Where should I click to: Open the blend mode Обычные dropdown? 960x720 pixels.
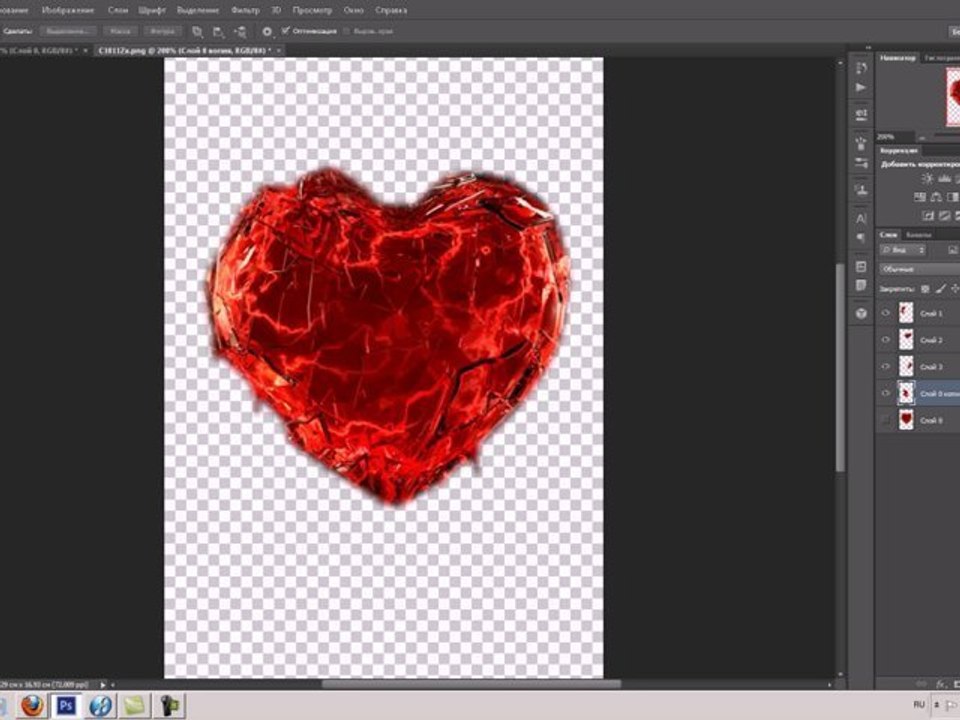click(920, 269)
